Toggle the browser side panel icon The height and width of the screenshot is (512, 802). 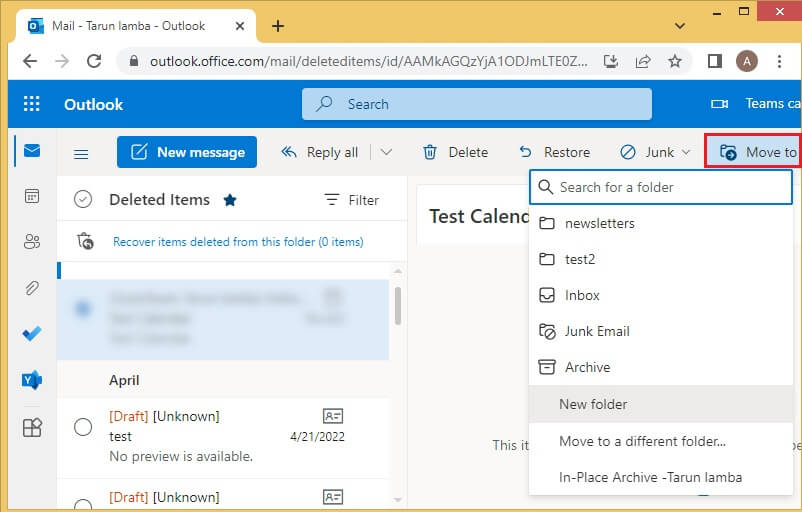[715, 61]
